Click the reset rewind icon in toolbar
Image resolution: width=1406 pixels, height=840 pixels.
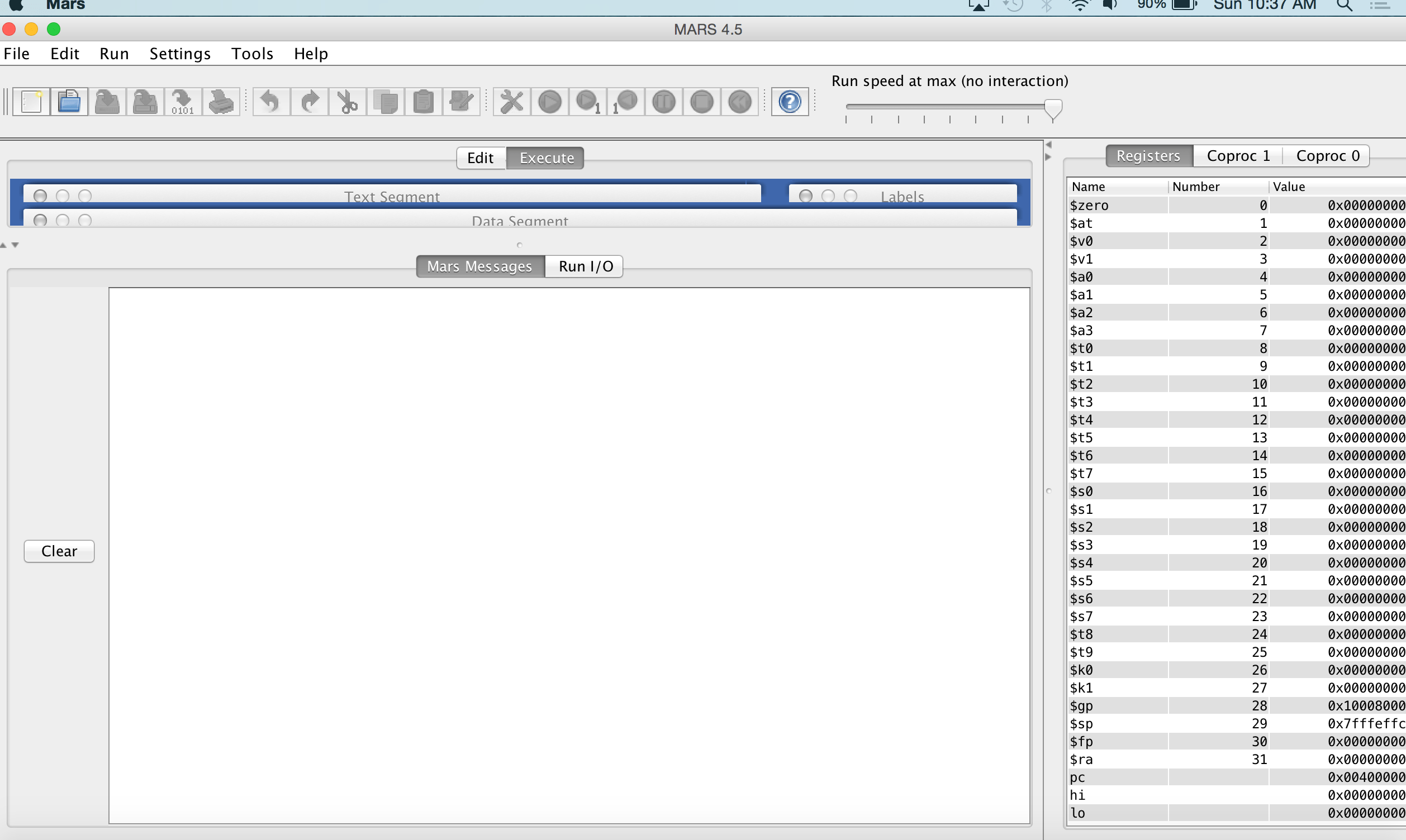point(739,102)
